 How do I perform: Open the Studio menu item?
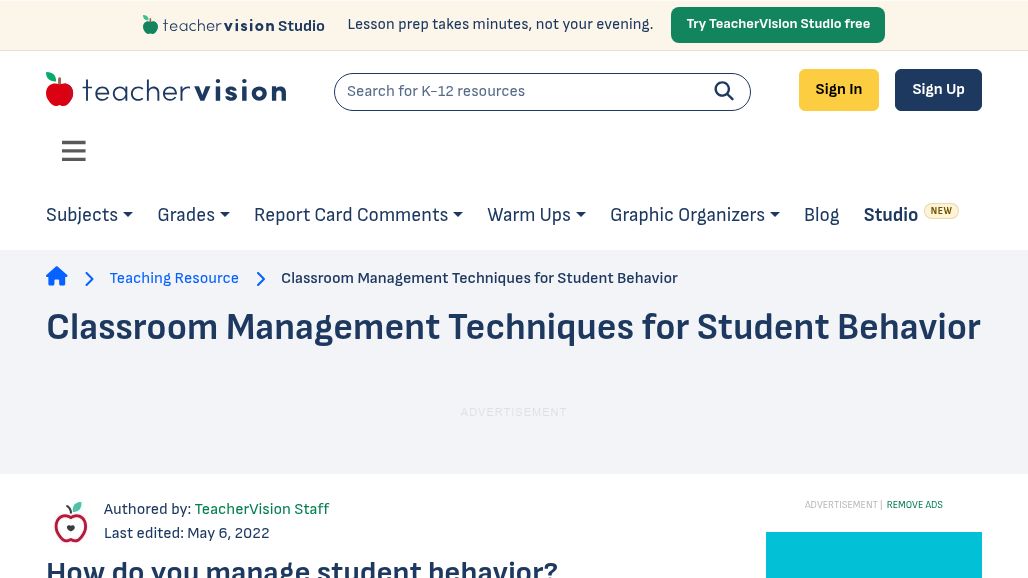point(890,215)
